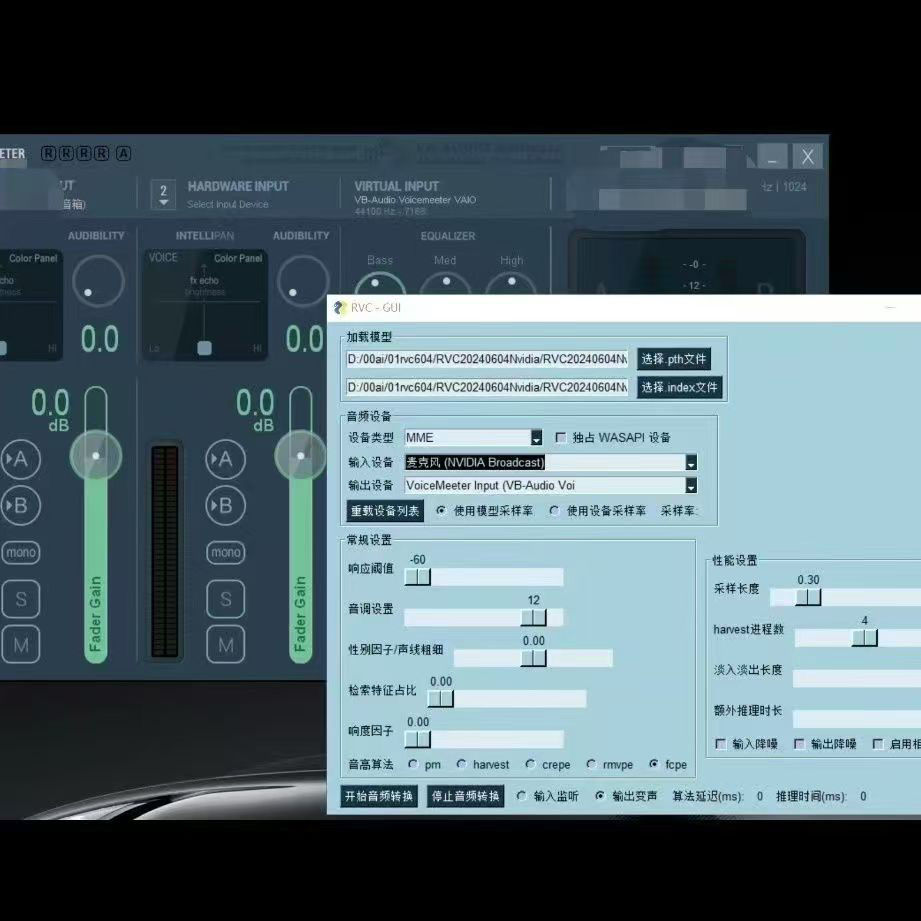Screen dimensions: 921x921
Task: Solo the leftmost Voicemeeter strip
Action: pos(21,599)
